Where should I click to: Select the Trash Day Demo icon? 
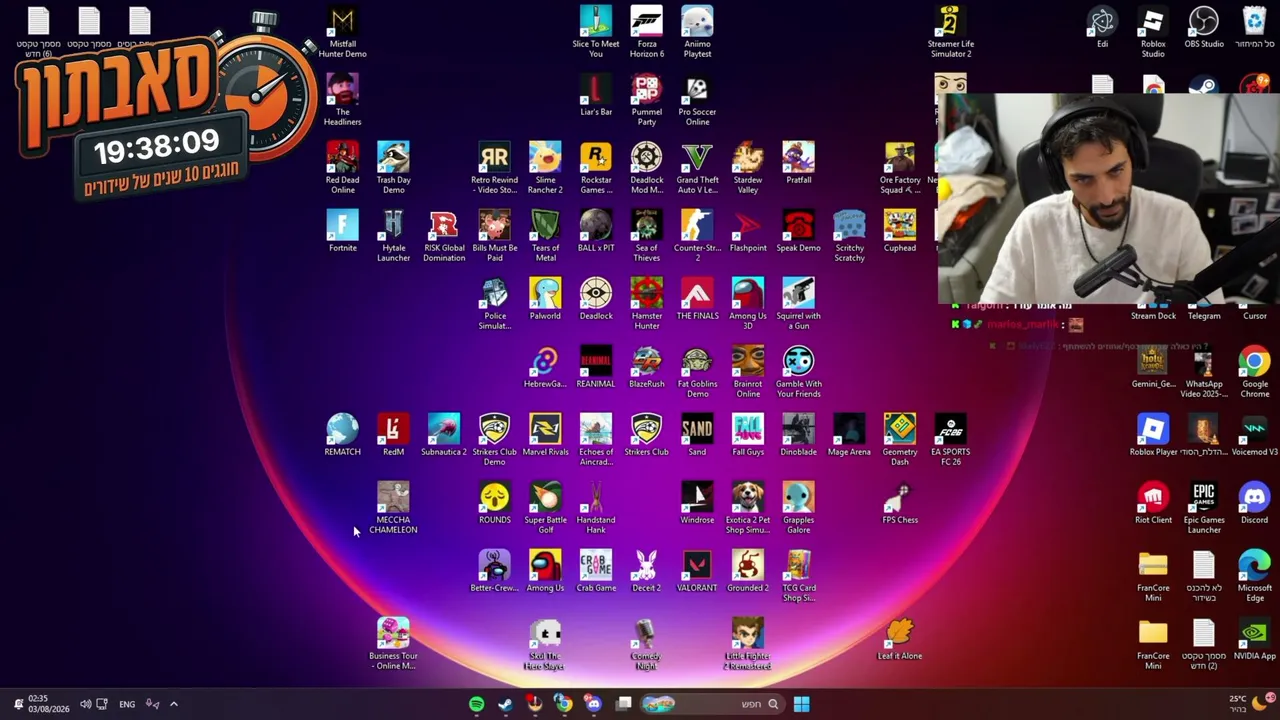point(393,167)
